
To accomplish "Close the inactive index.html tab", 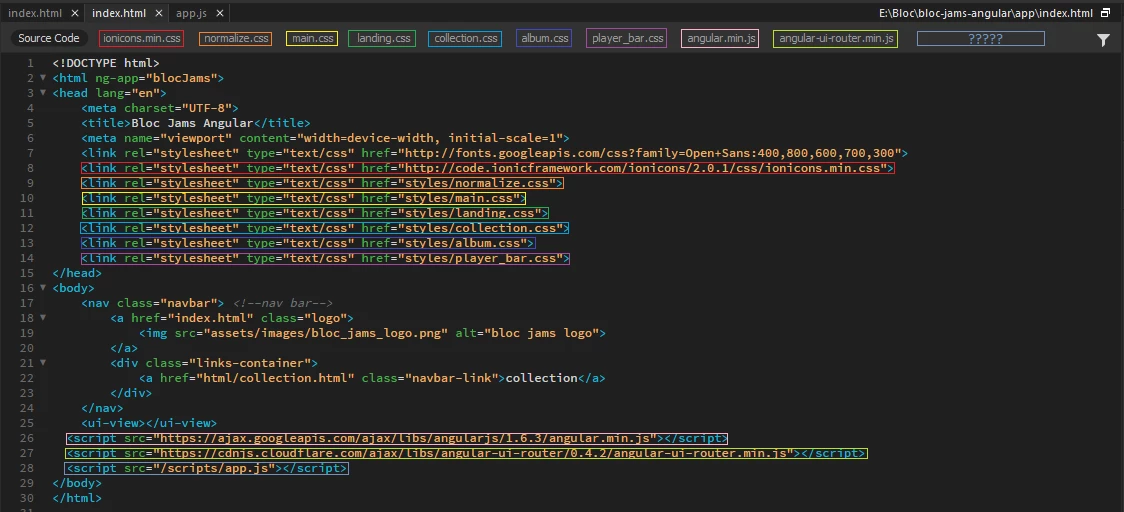I will pyautogui.click(x=75, y=13).
